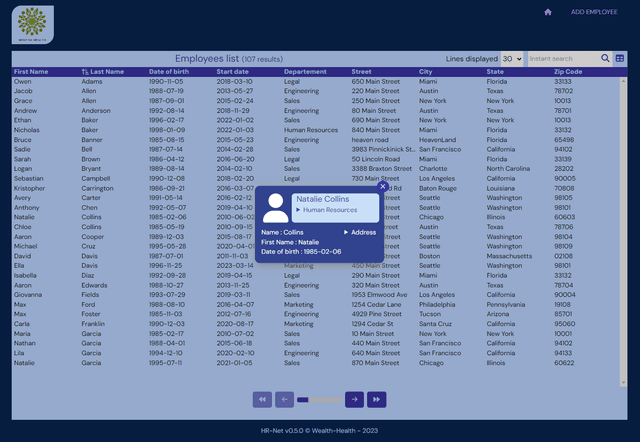Sort by State column header

495,72
